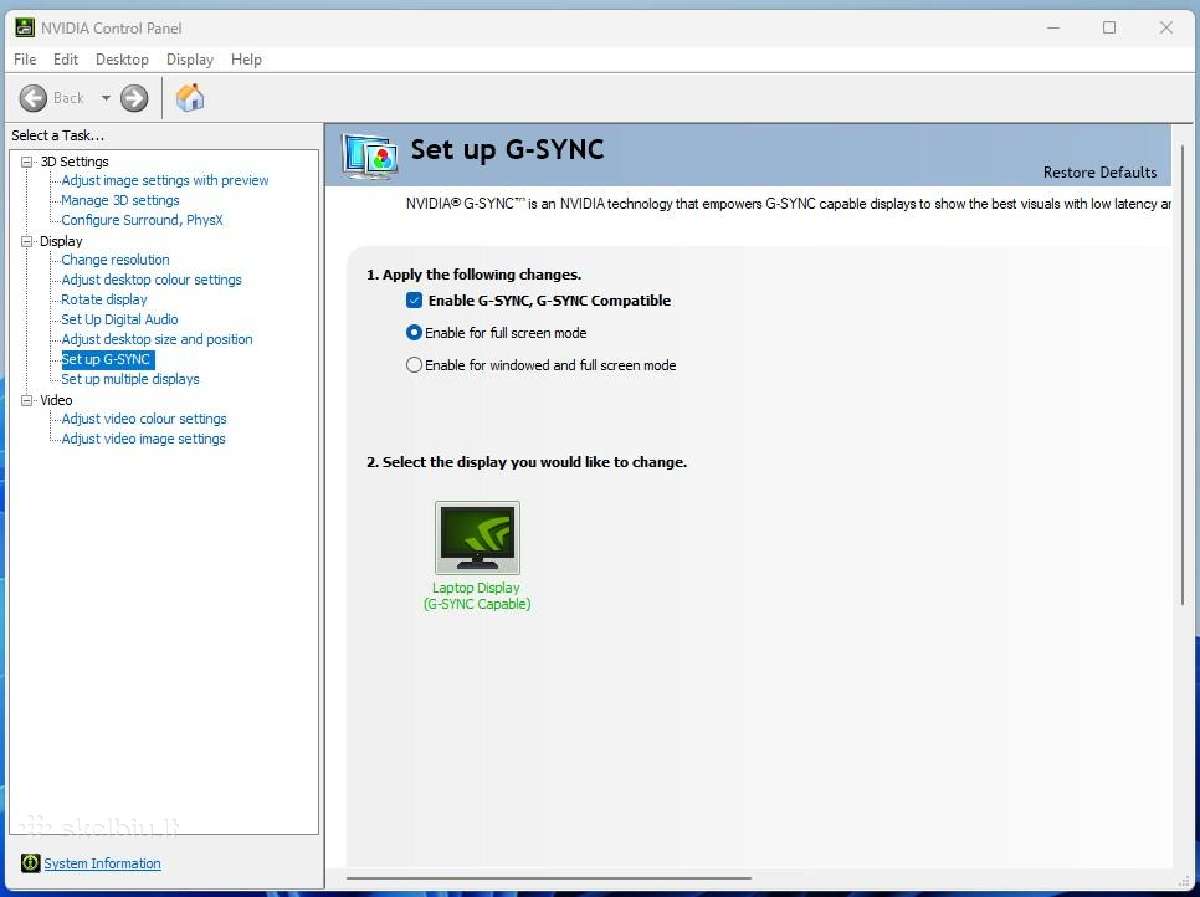Click the 3D Settings category label
This screenshot has width=1200, height=897.
(x=74, y=161)
